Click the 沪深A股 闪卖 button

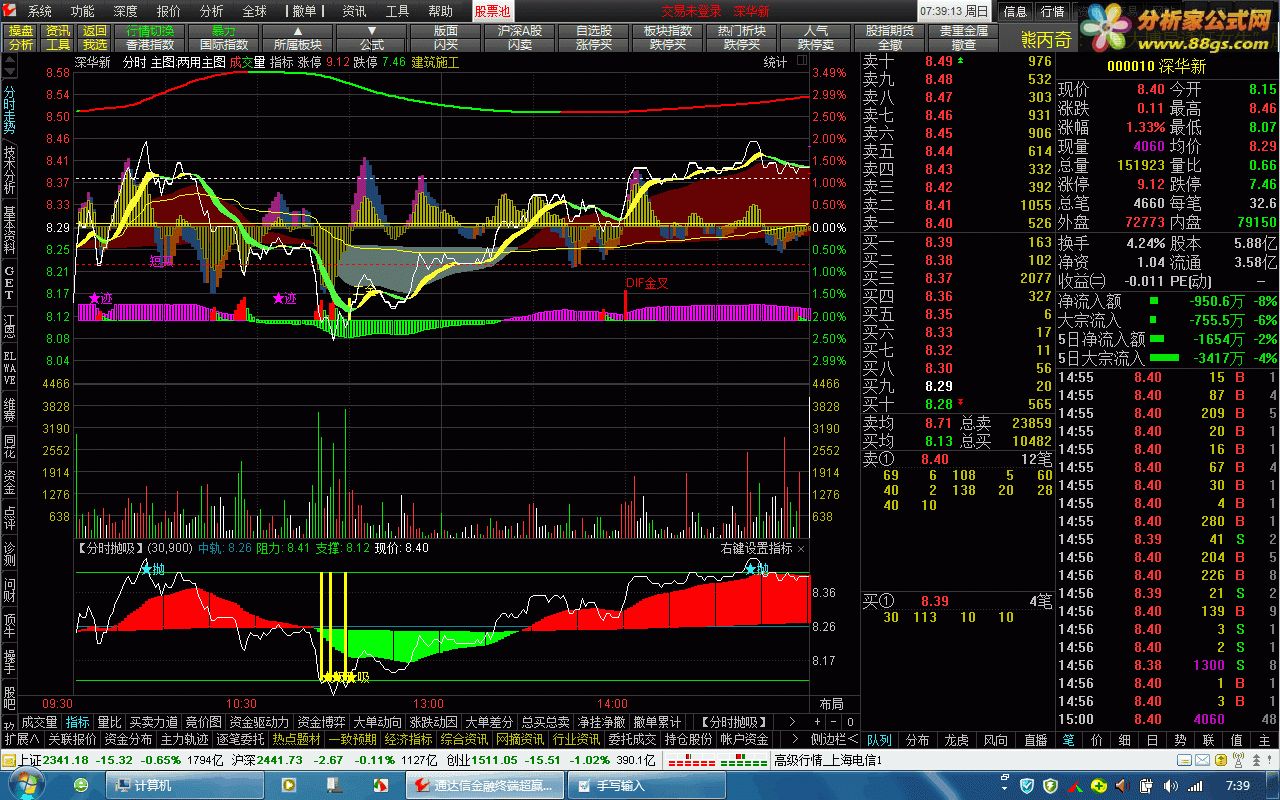pyautogui.click(x=520, y=38)
